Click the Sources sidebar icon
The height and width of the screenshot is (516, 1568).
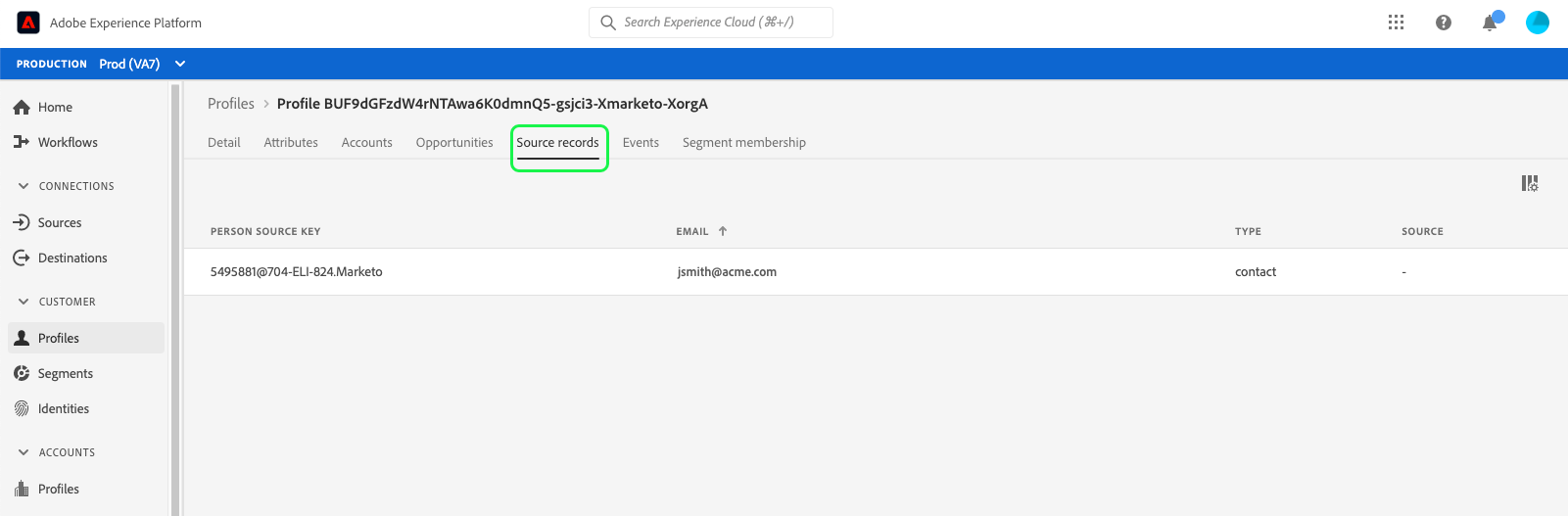pyautogui.click(x=22, y=222)
